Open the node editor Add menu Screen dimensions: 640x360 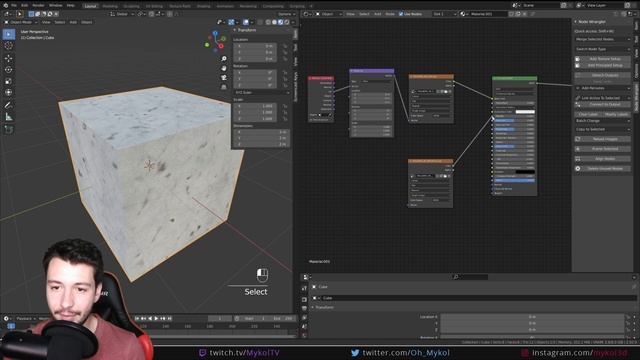coord(377,14)
